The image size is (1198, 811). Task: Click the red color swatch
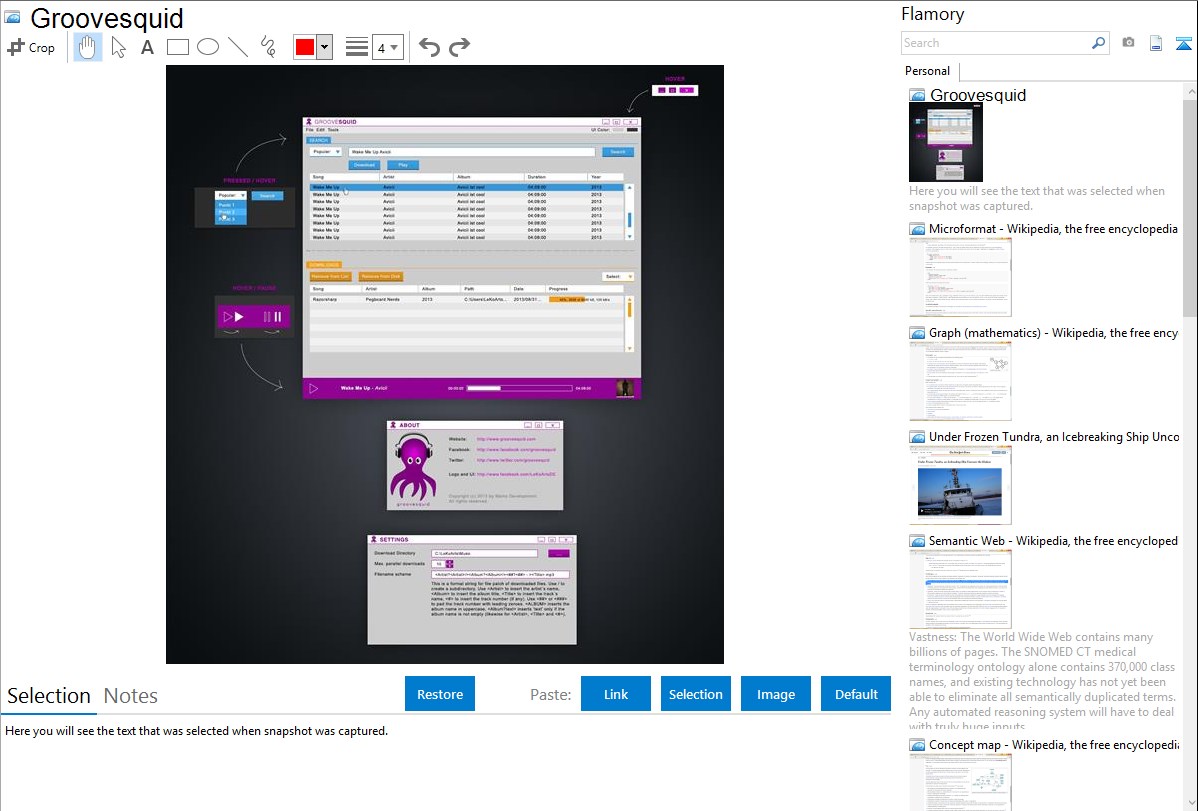[305, 47]
